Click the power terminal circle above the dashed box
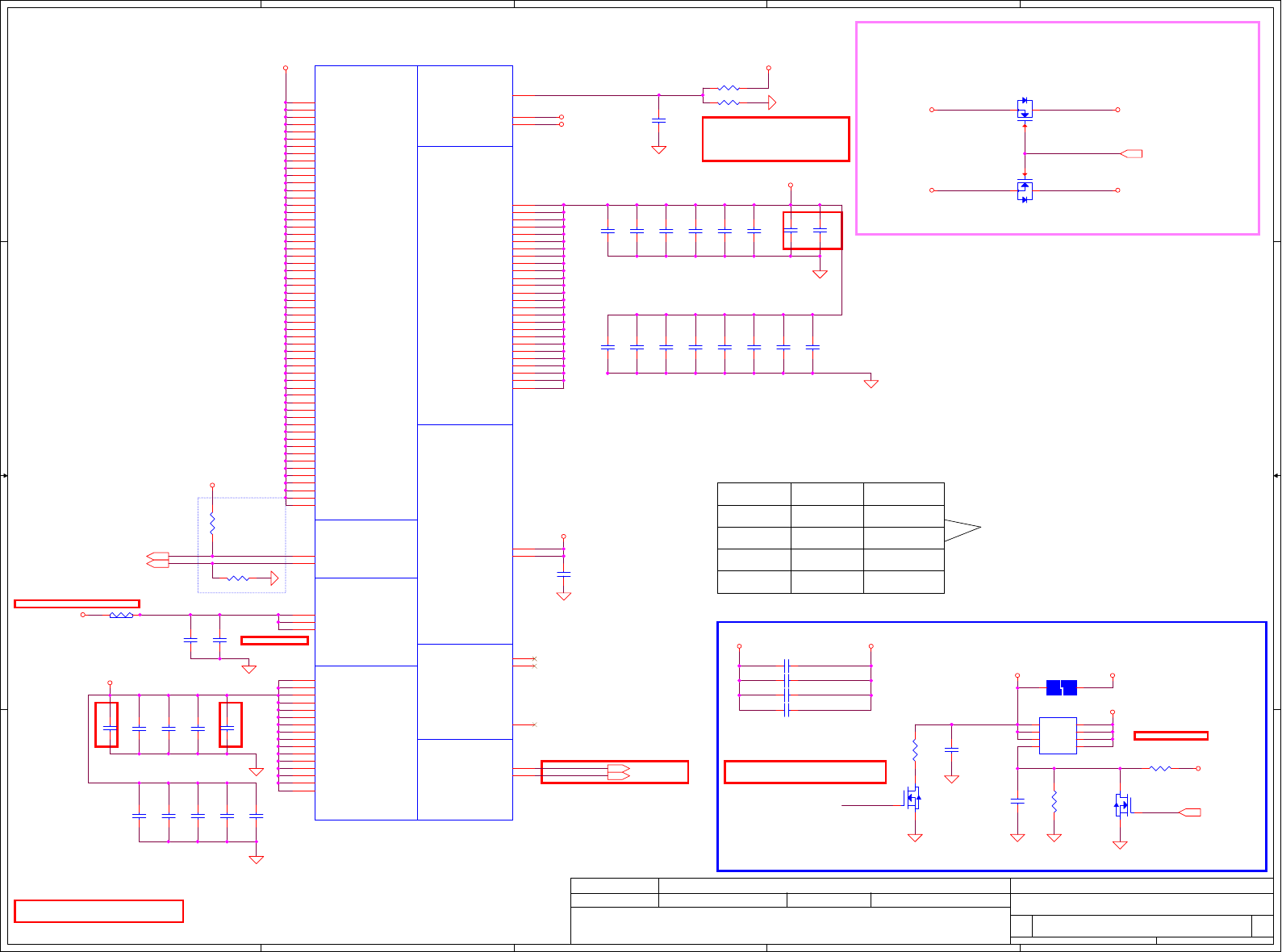Viewport: 1282px width, 952px height. (x=212, y=485)
